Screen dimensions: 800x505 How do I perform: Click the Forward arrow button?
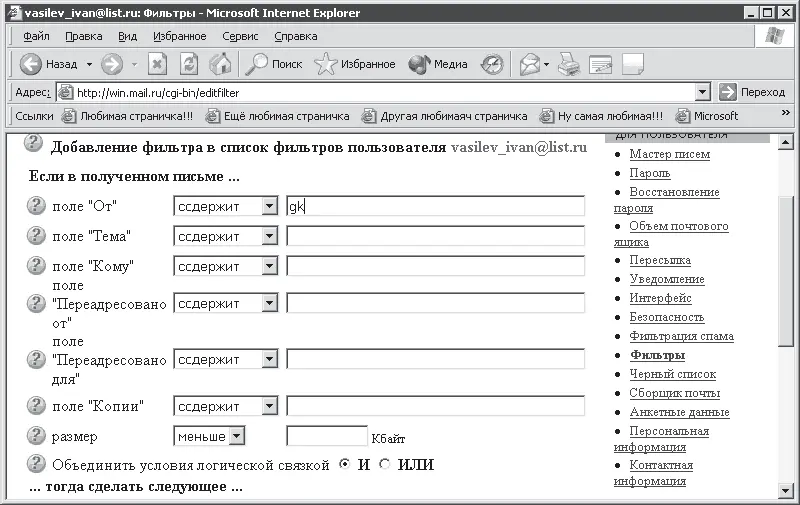(x=112, y=64)
